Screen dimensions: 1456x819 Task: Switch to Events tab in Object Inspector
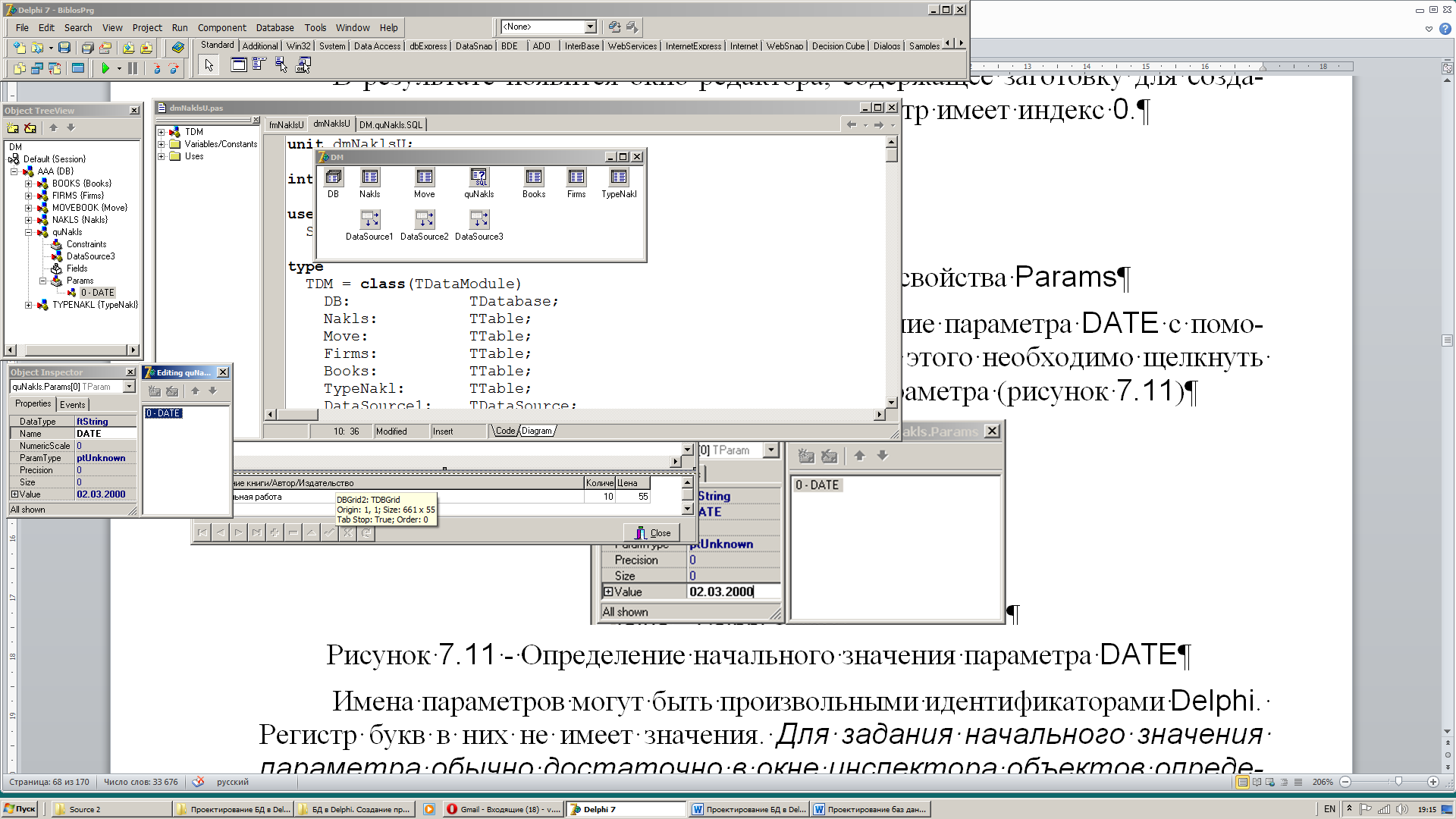[x=72, y=405]
